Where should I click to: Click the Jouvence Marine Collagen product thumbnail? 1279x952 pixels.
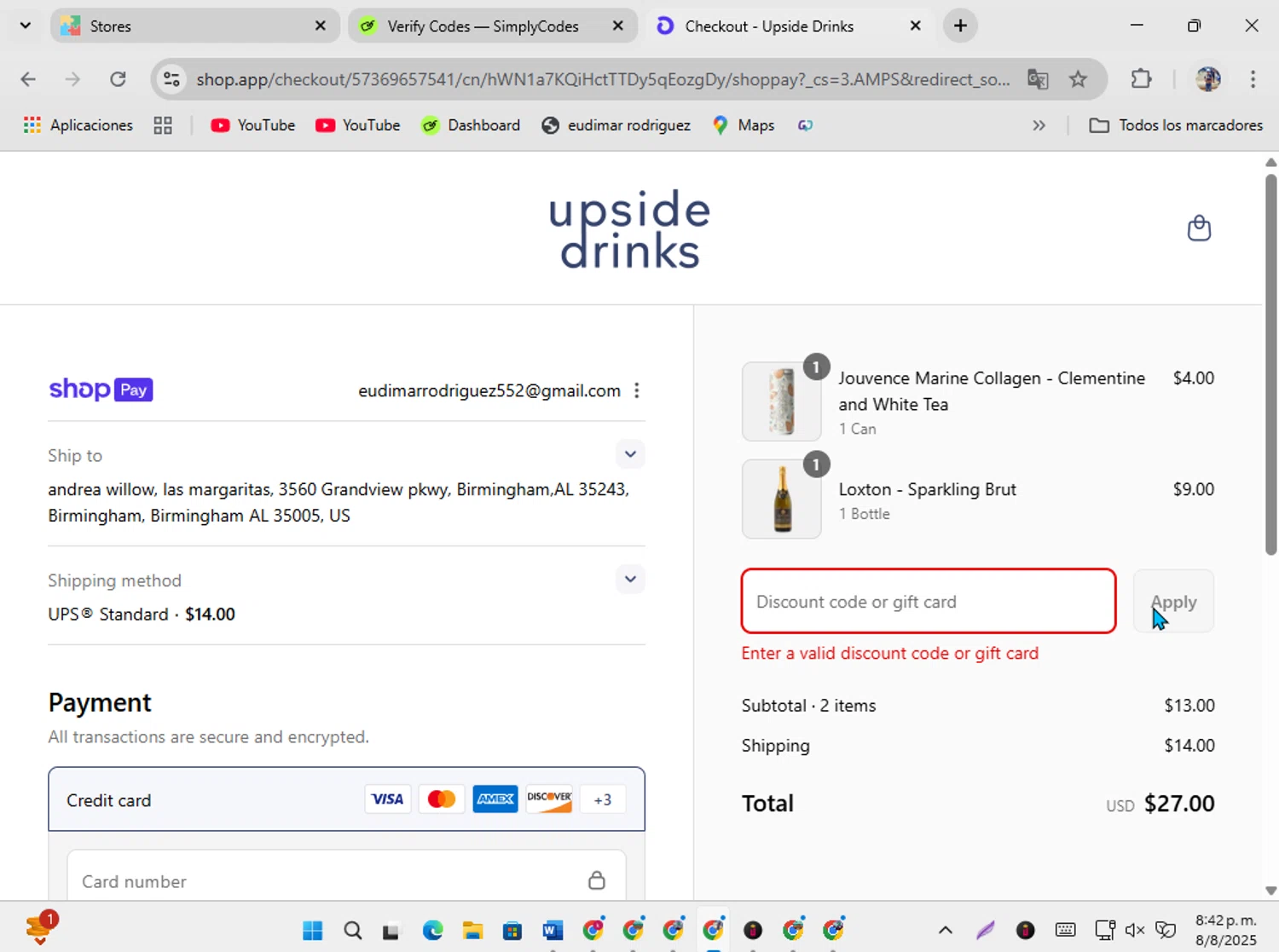(781, 401)
